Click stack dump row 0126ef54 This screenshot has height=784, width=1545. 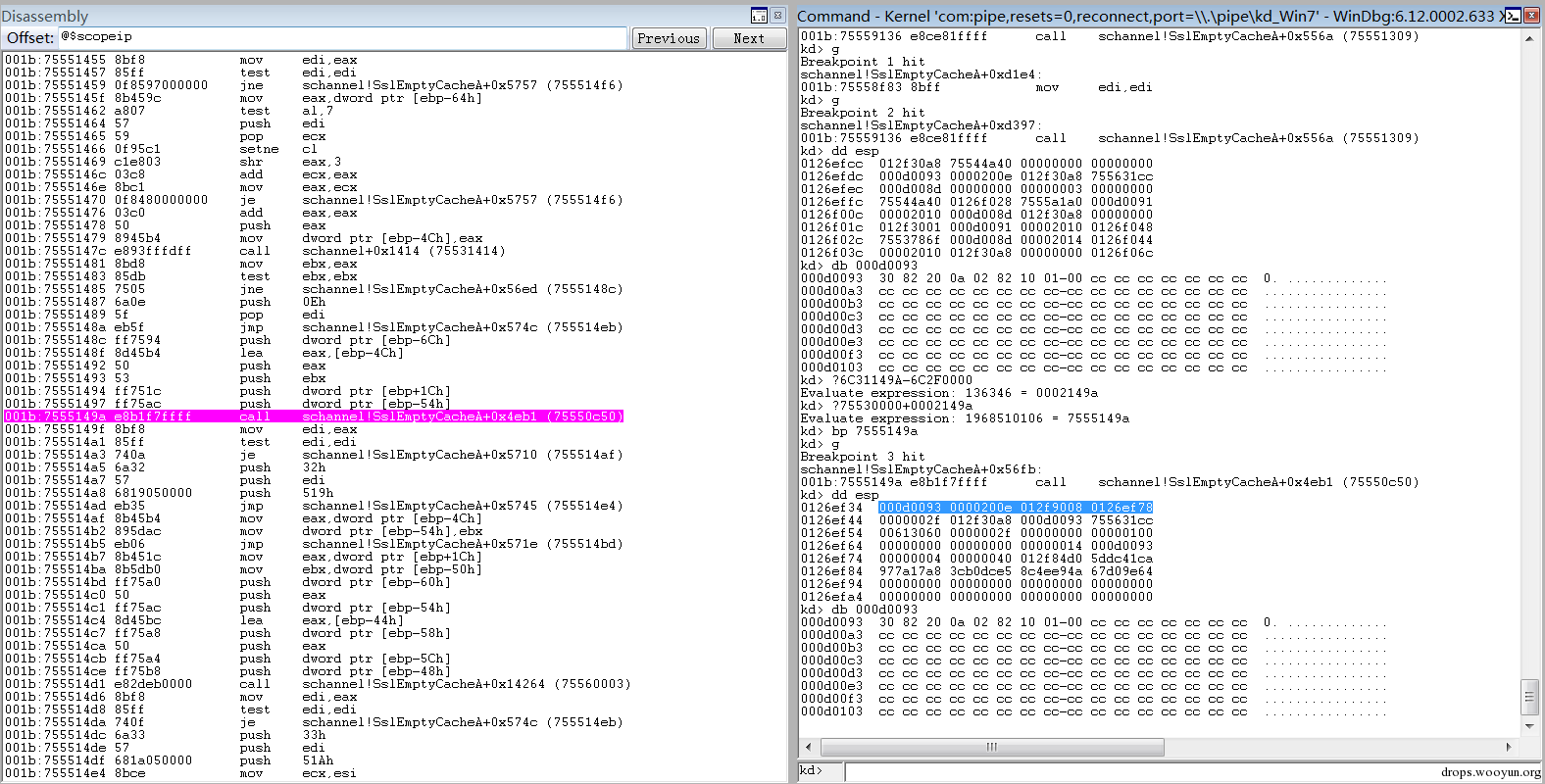pyautogui.click(x=976, y=533)
